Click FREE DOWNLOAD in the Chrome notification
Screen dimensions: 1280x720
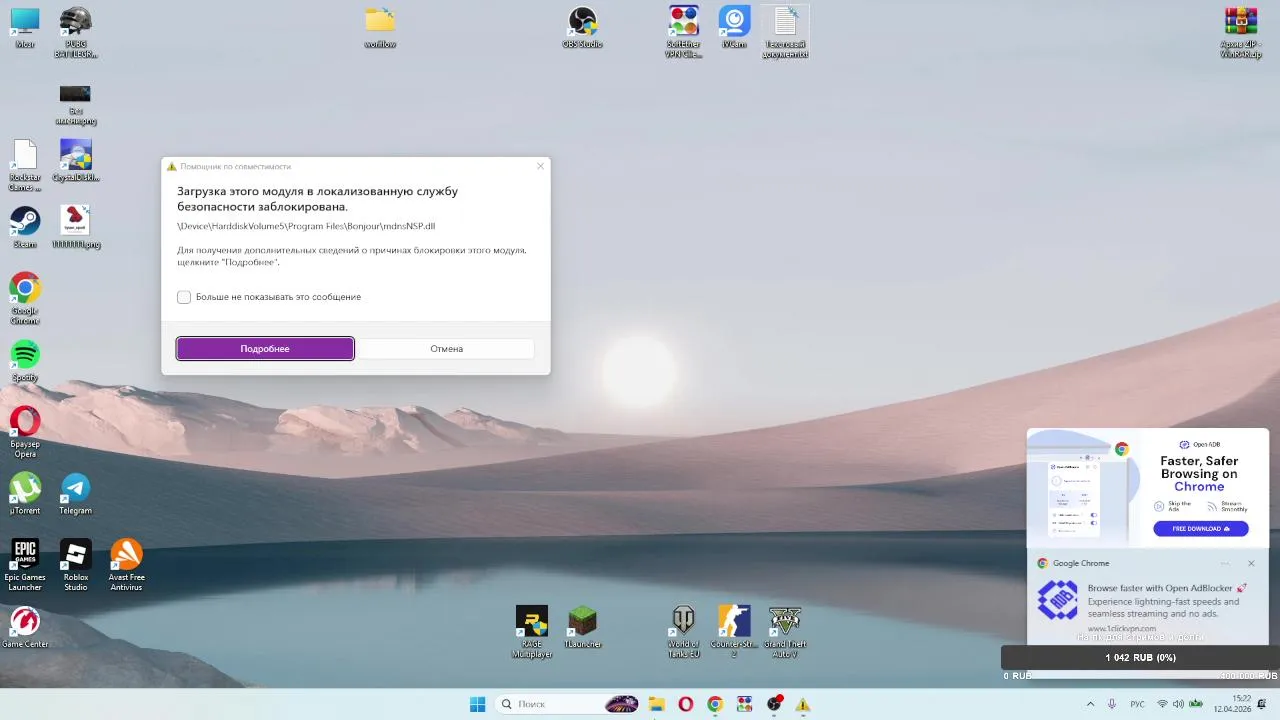tap(1201, 528)
